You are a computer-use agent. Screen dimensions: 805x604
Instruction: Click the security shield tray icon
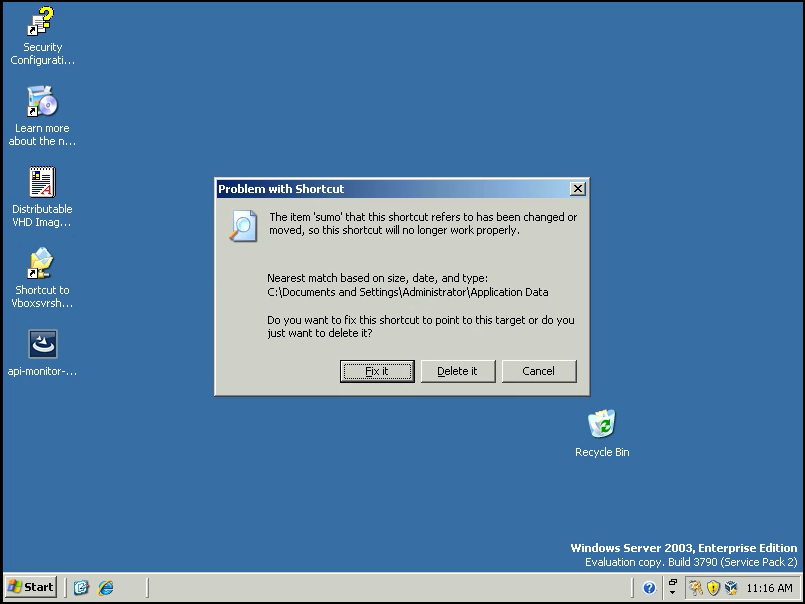click(713, 588)
